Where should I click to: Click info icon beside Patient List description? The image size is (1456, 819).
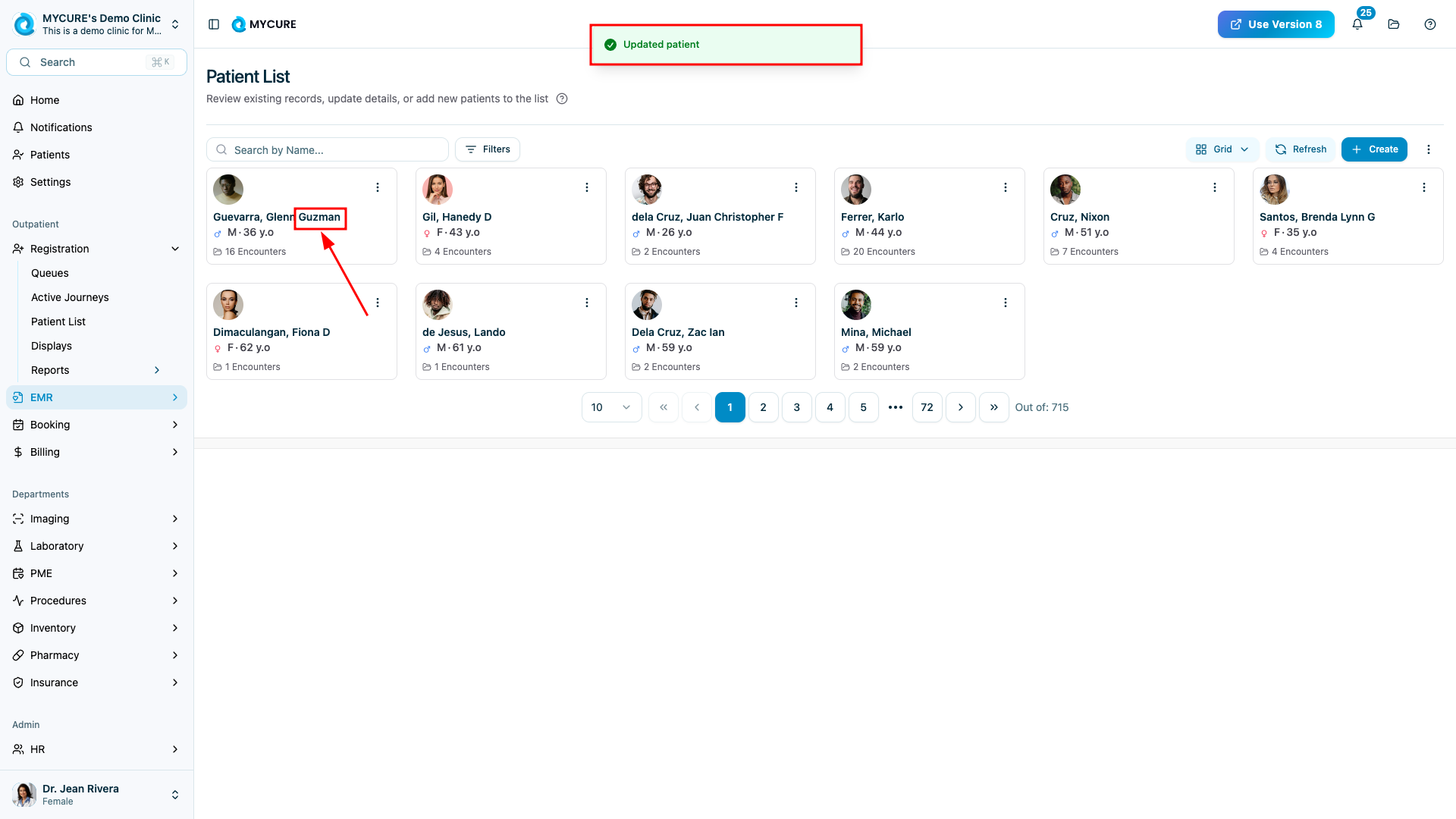pos(562,99)
